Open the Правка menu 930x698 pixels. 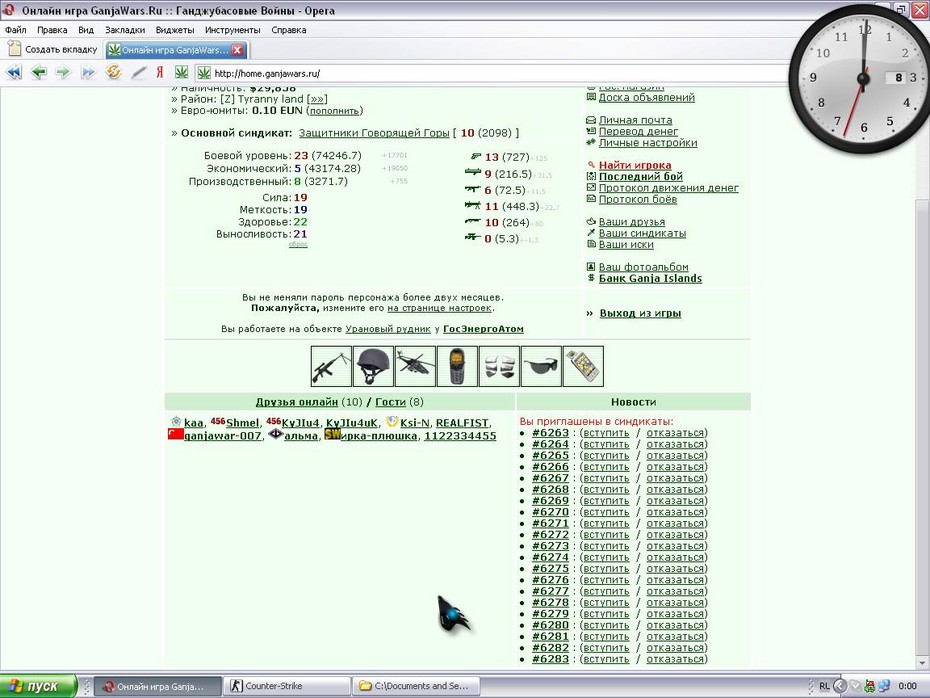52,30
